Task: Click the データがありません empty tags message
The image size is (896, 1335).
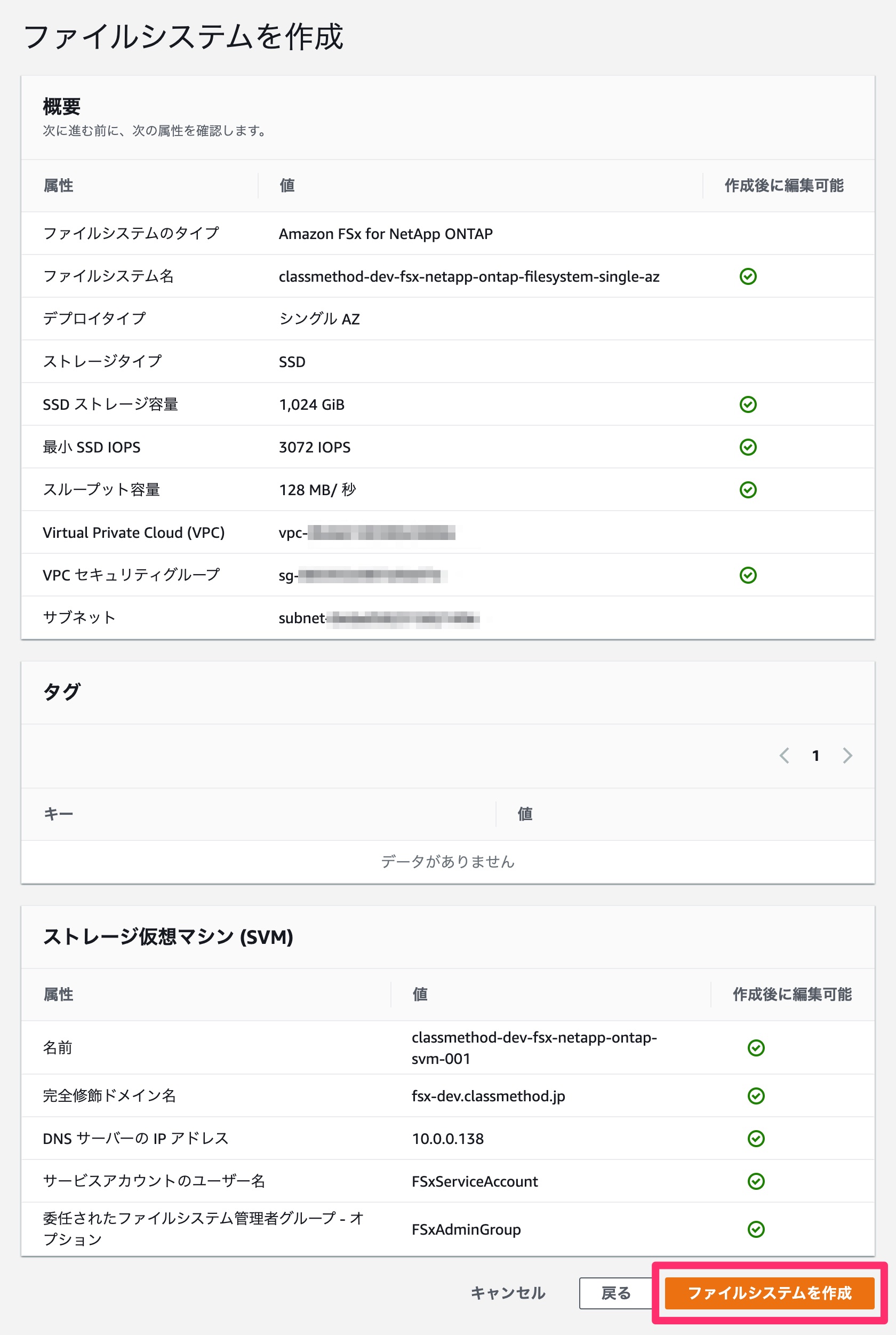Action: [x=447, y=861]
